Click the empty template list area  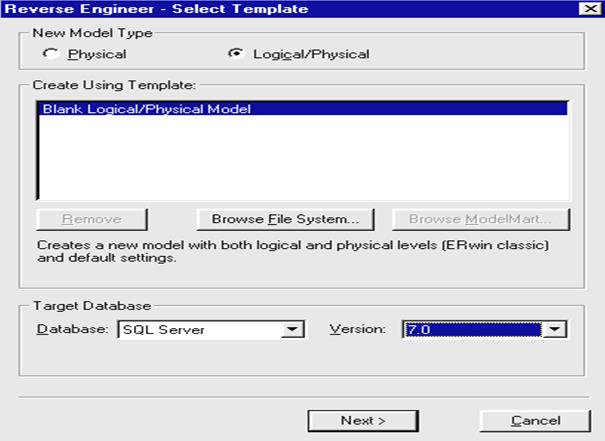point(304,157)
